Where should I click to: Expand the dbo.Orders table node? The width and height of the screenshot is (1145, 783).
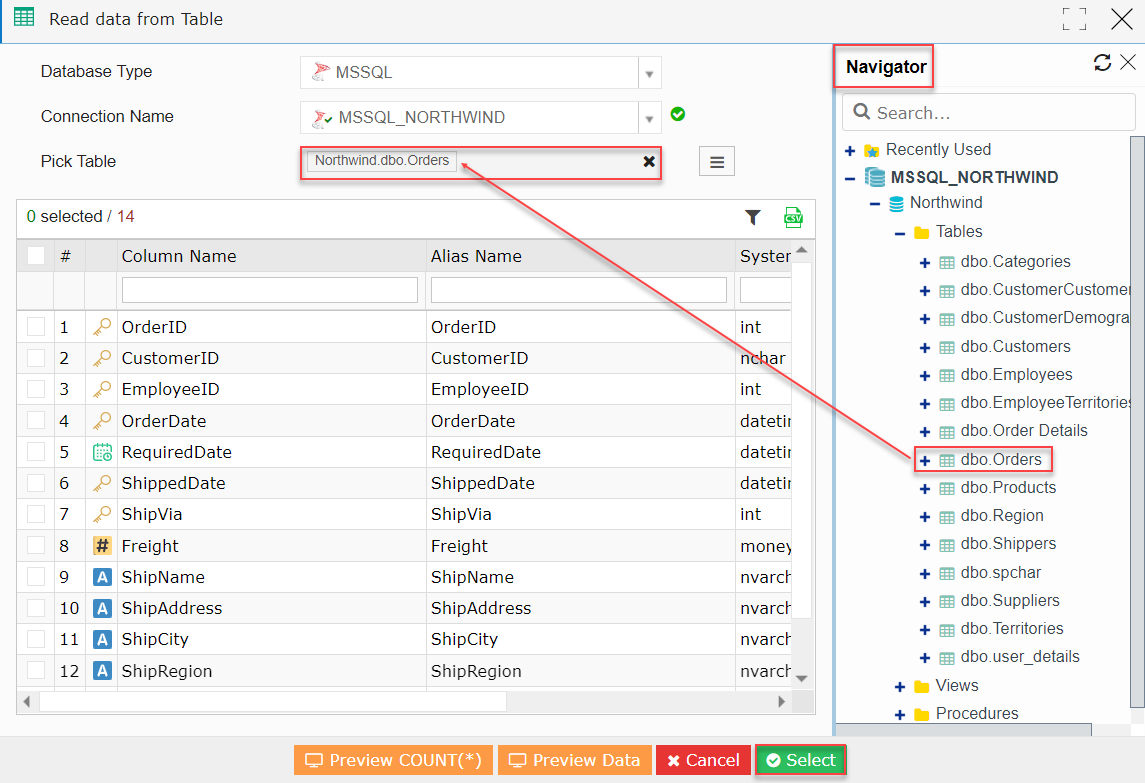click(924, 461)
